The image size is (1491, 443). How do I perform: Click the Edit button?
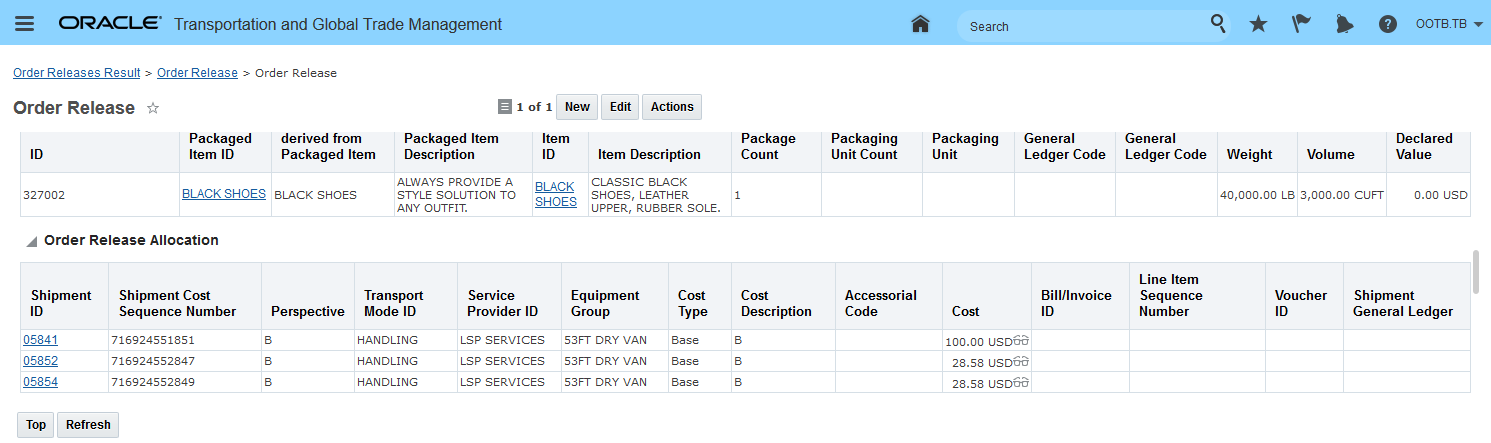[620, 107]
